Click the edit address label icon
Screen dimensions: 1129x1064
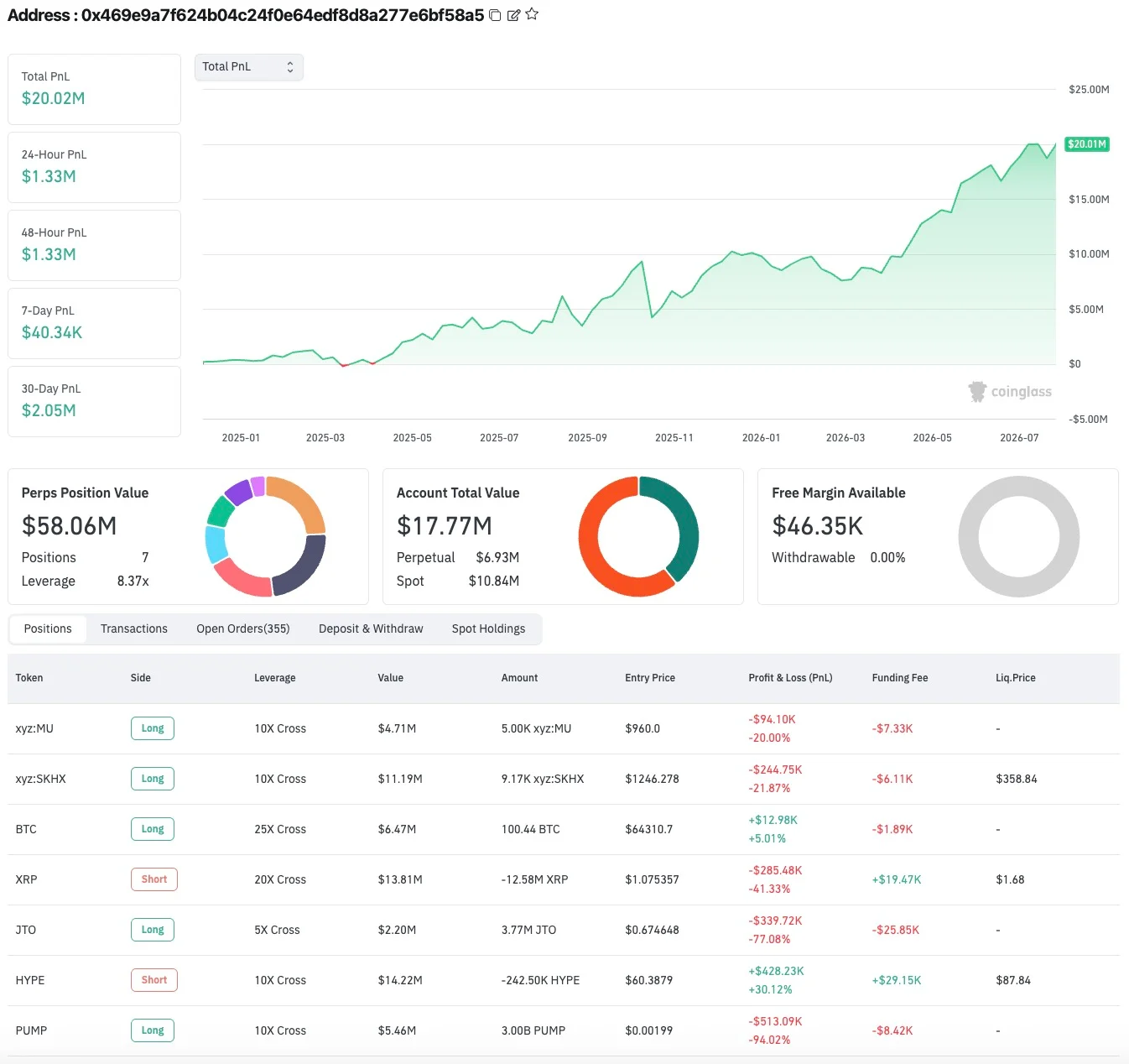pyautogui.click(x=513, y=15)
